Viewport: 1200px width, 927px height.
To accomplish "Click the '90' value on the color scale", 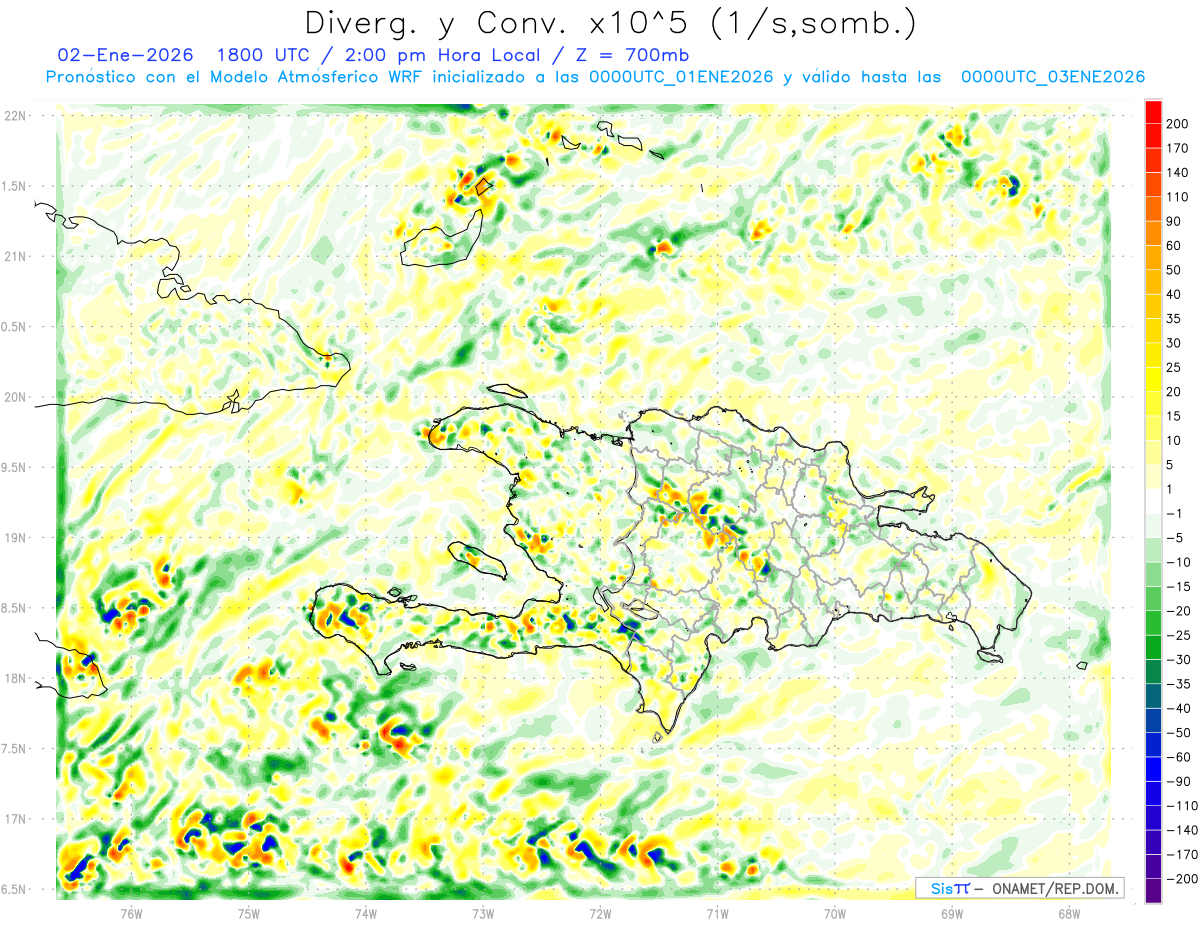I will click(1175, 221).
